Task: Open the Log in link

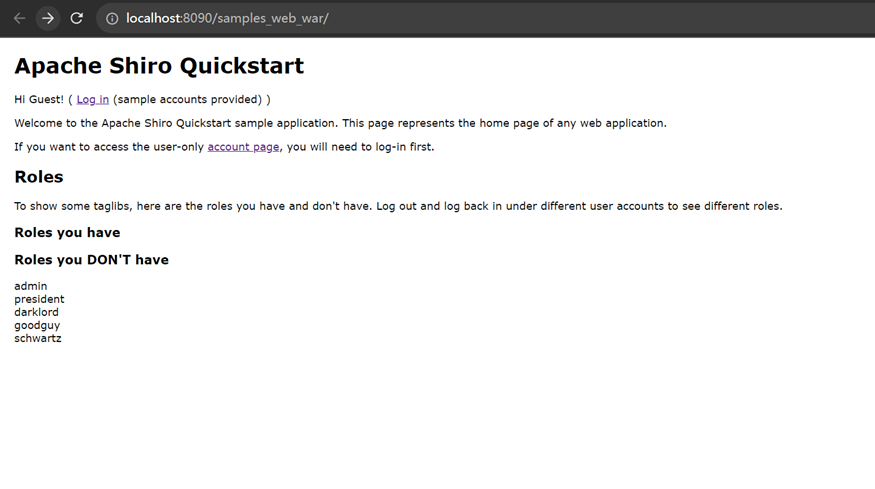Action: [x=93, y=99]
